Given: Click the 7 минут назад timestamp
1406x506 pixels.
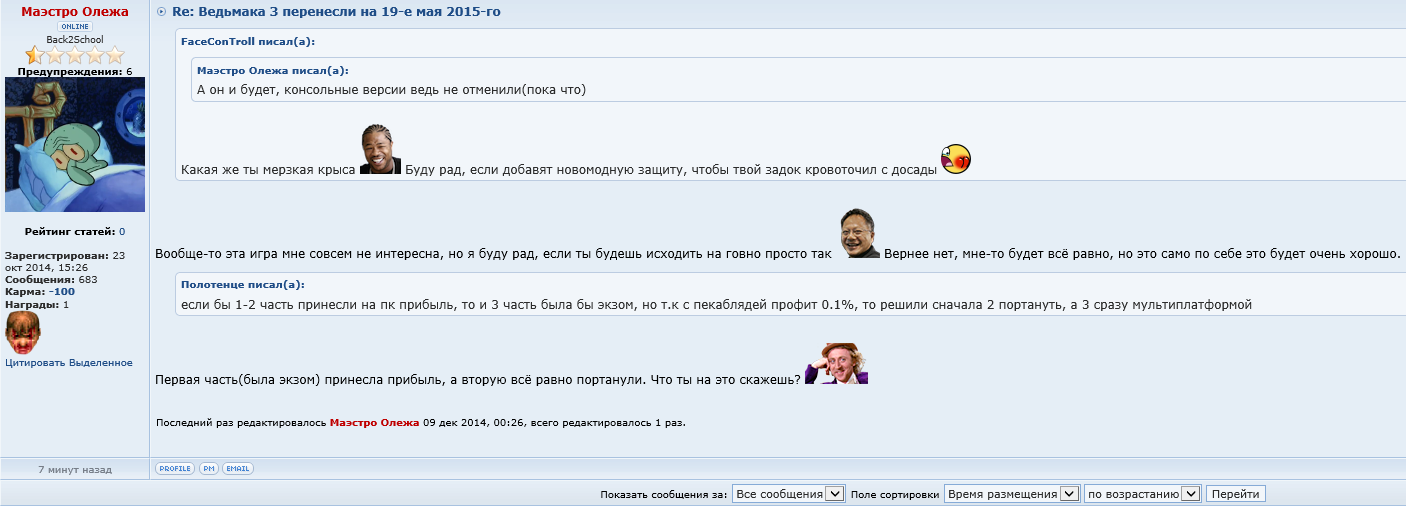Looking at the screenshot, I should [75, 469].
